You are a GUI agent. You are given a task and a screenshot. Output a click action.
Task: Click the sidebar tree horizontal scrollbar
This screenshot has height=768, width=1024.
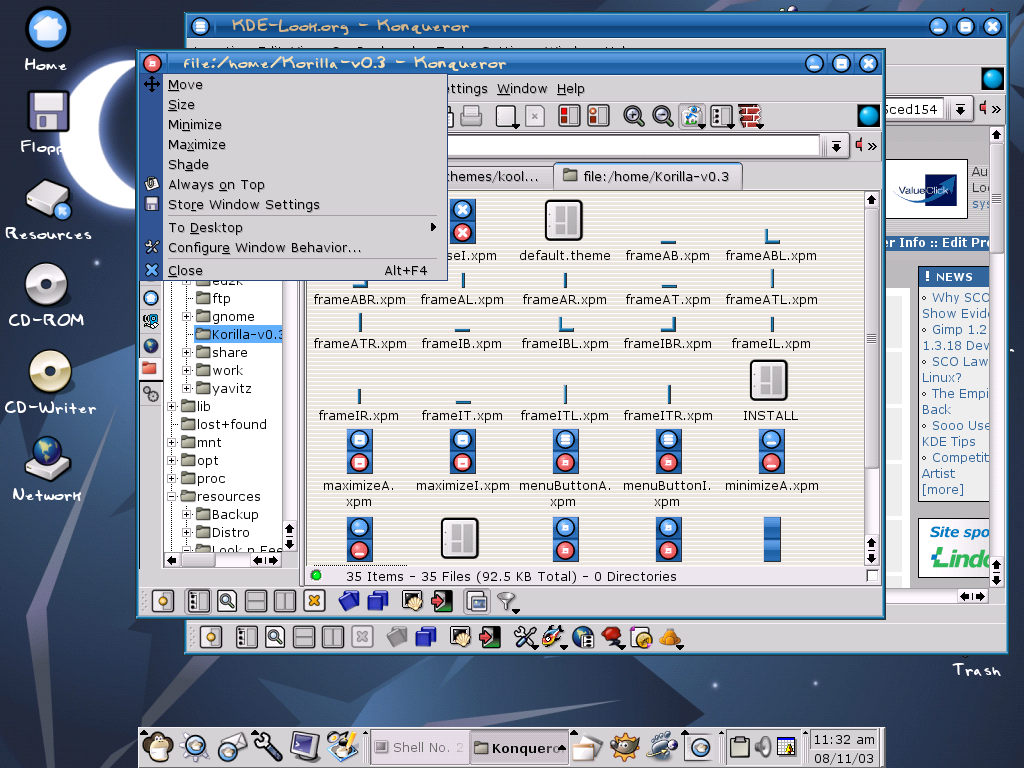(198, 560)
